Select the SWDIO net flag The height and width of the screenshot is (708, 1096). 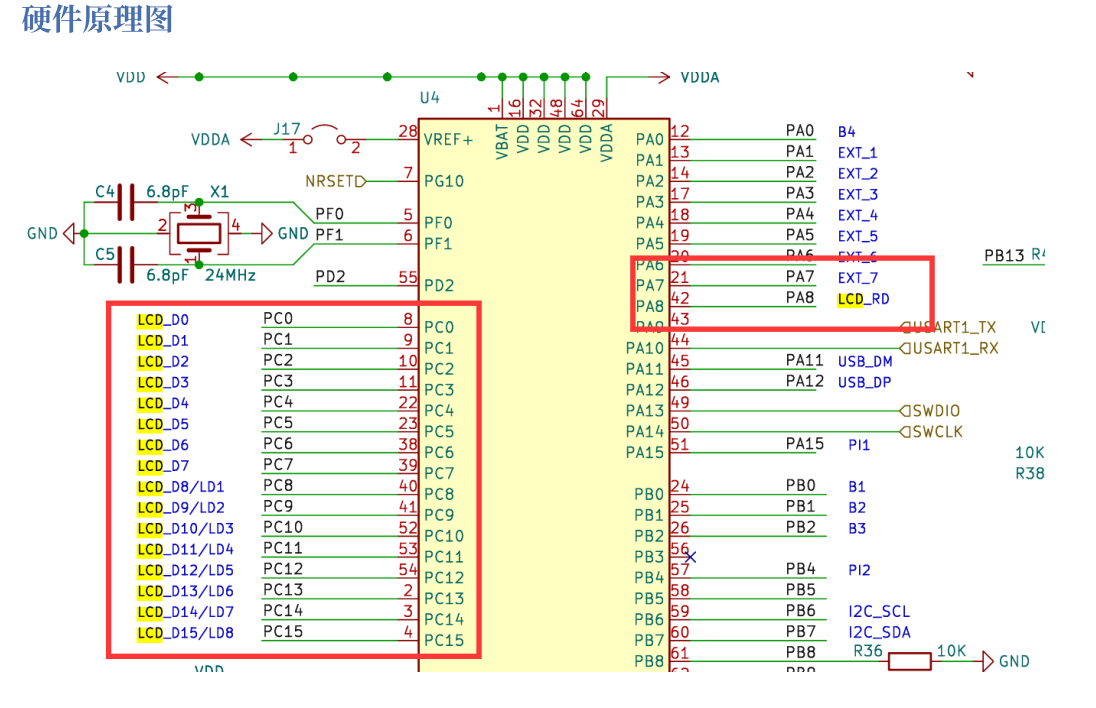930,411
